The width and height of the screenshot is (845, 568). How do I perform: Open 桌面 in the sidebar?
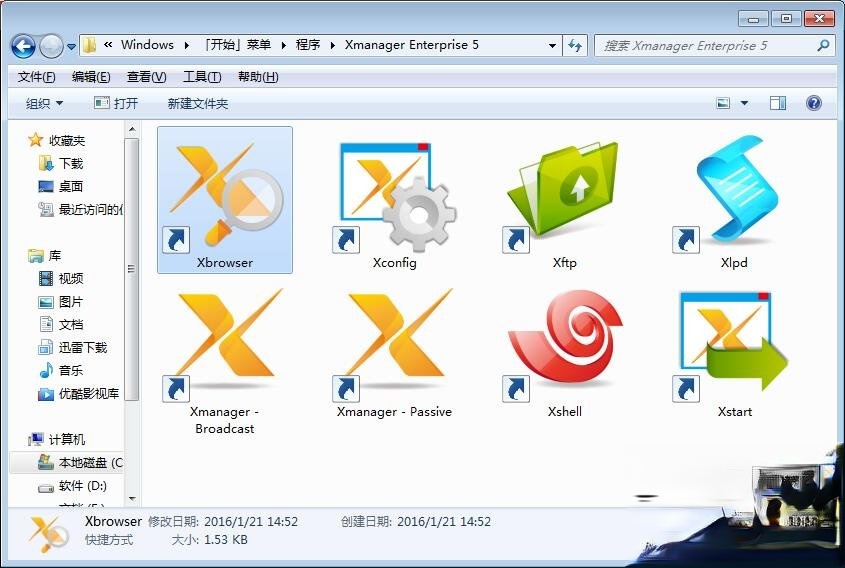point(71,186)
